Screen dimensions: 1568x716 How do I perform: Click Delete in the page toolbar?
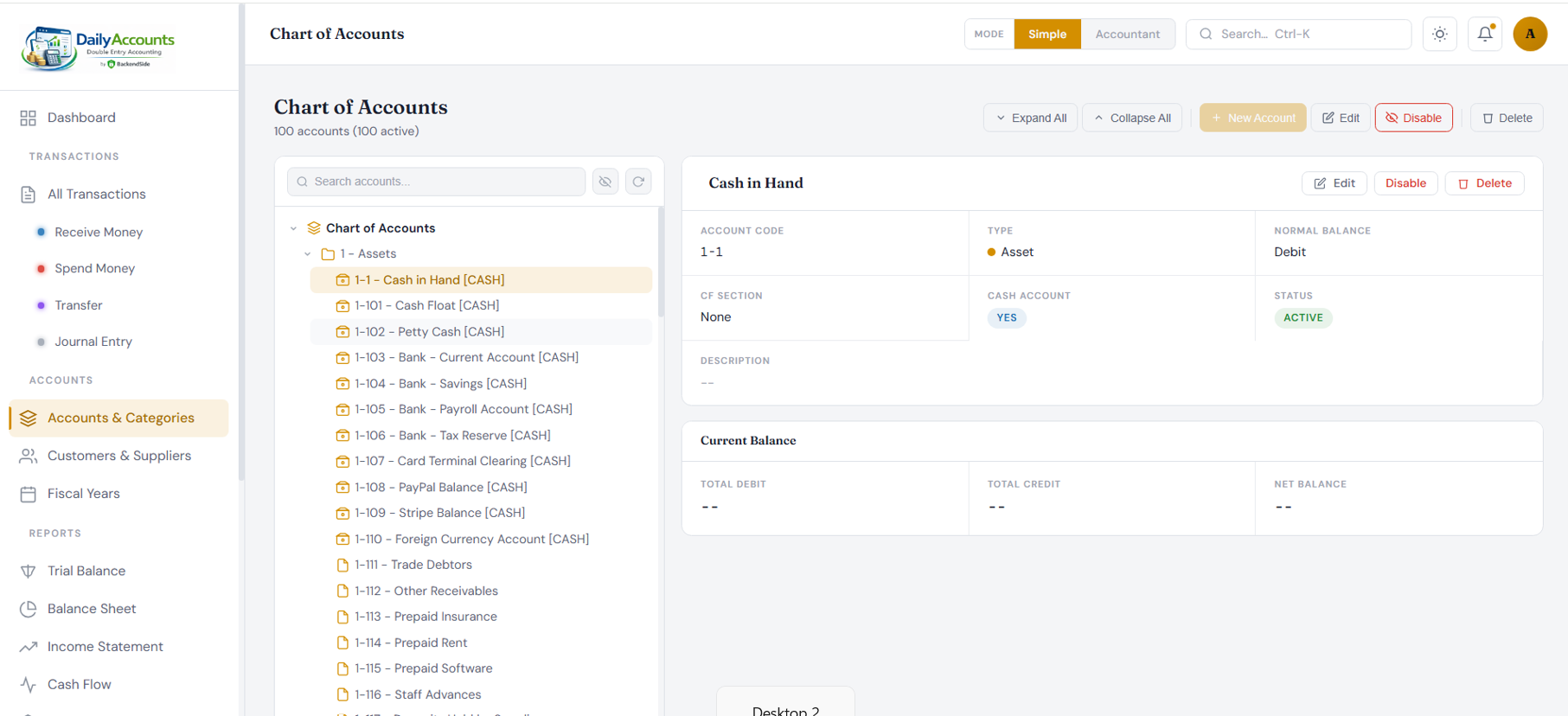(1507, 118)
